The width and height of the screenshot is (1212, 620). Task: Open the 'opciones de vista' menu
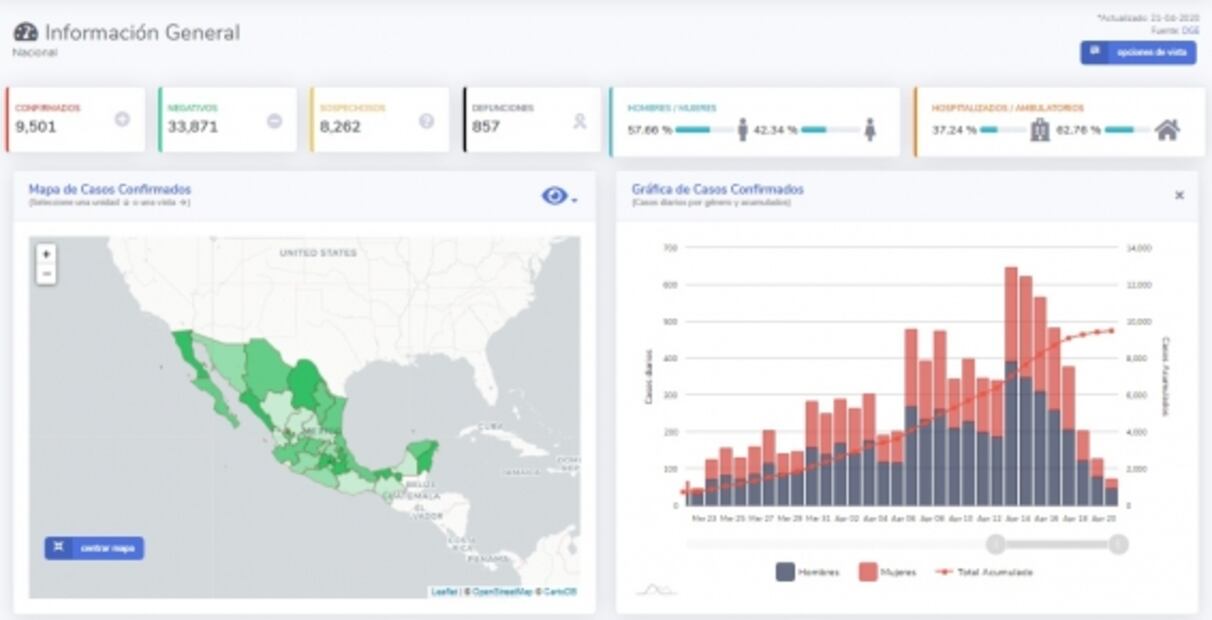pos(1138,52)
